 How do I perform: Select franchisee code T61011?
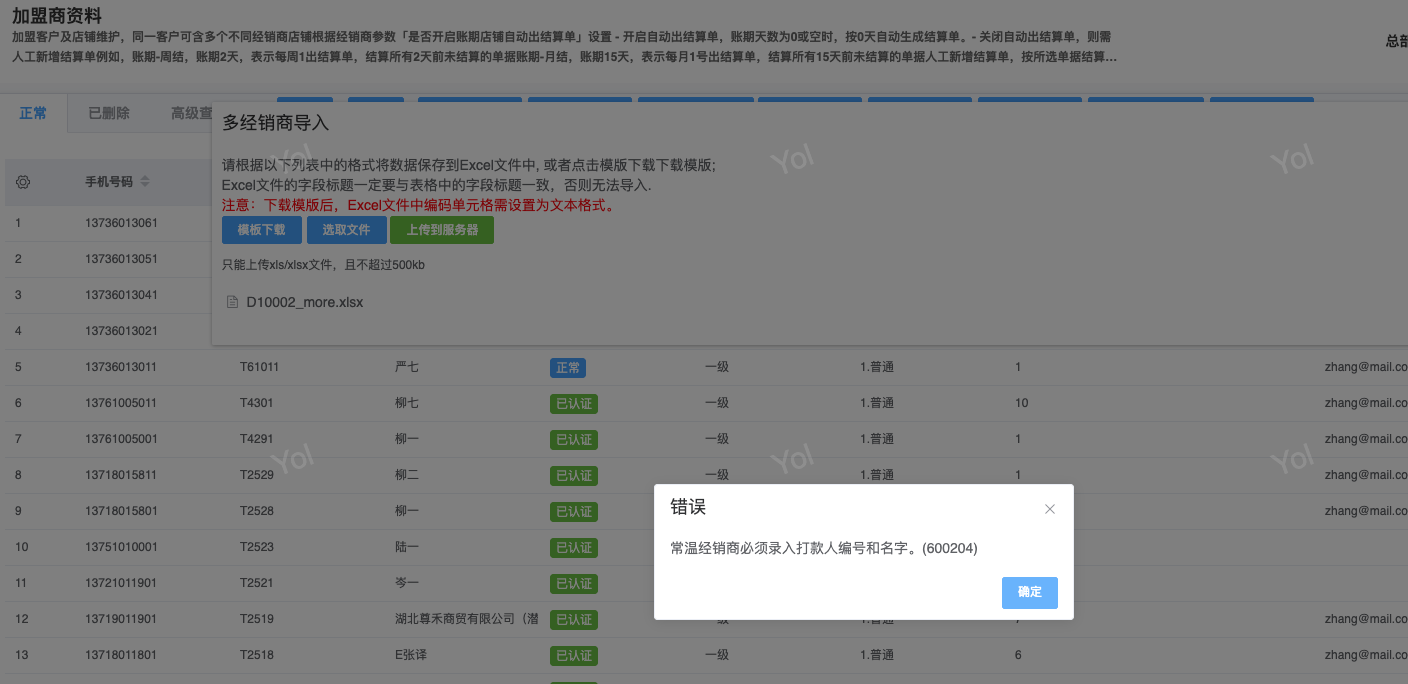coord(260,367)
